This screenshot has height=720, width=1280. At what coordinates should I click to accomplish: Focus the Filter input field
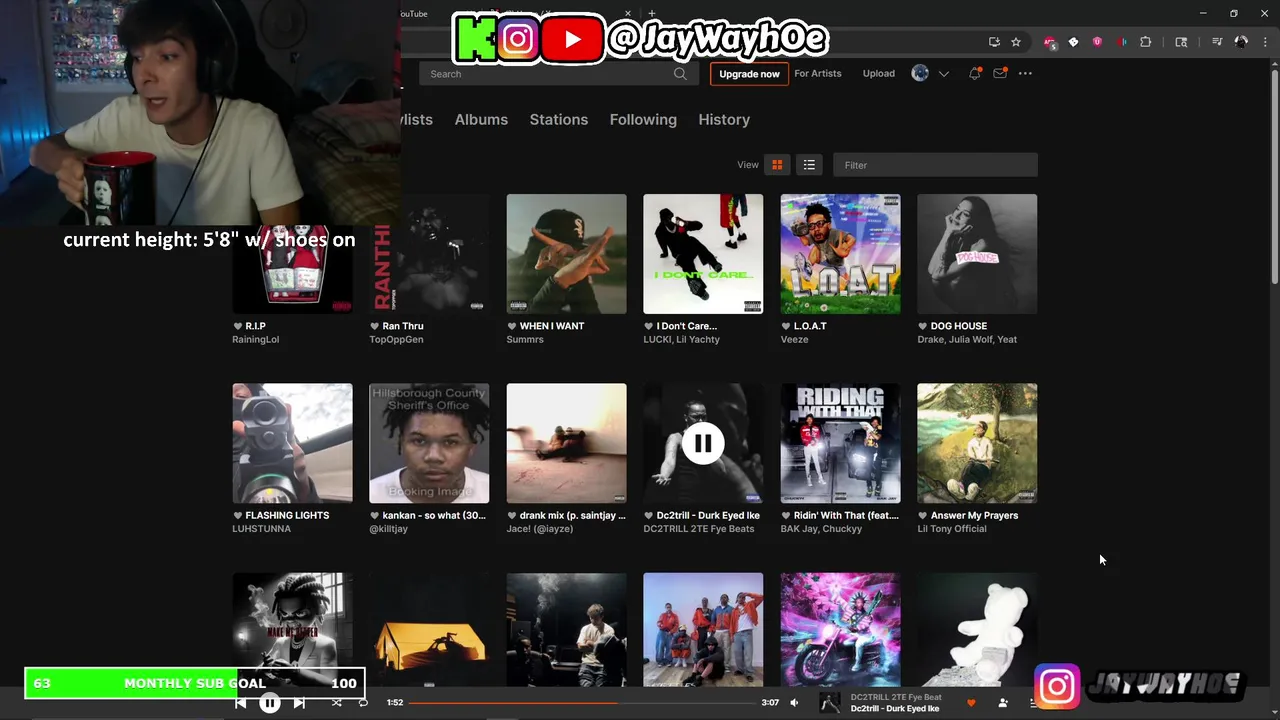(x=935, y=165)
